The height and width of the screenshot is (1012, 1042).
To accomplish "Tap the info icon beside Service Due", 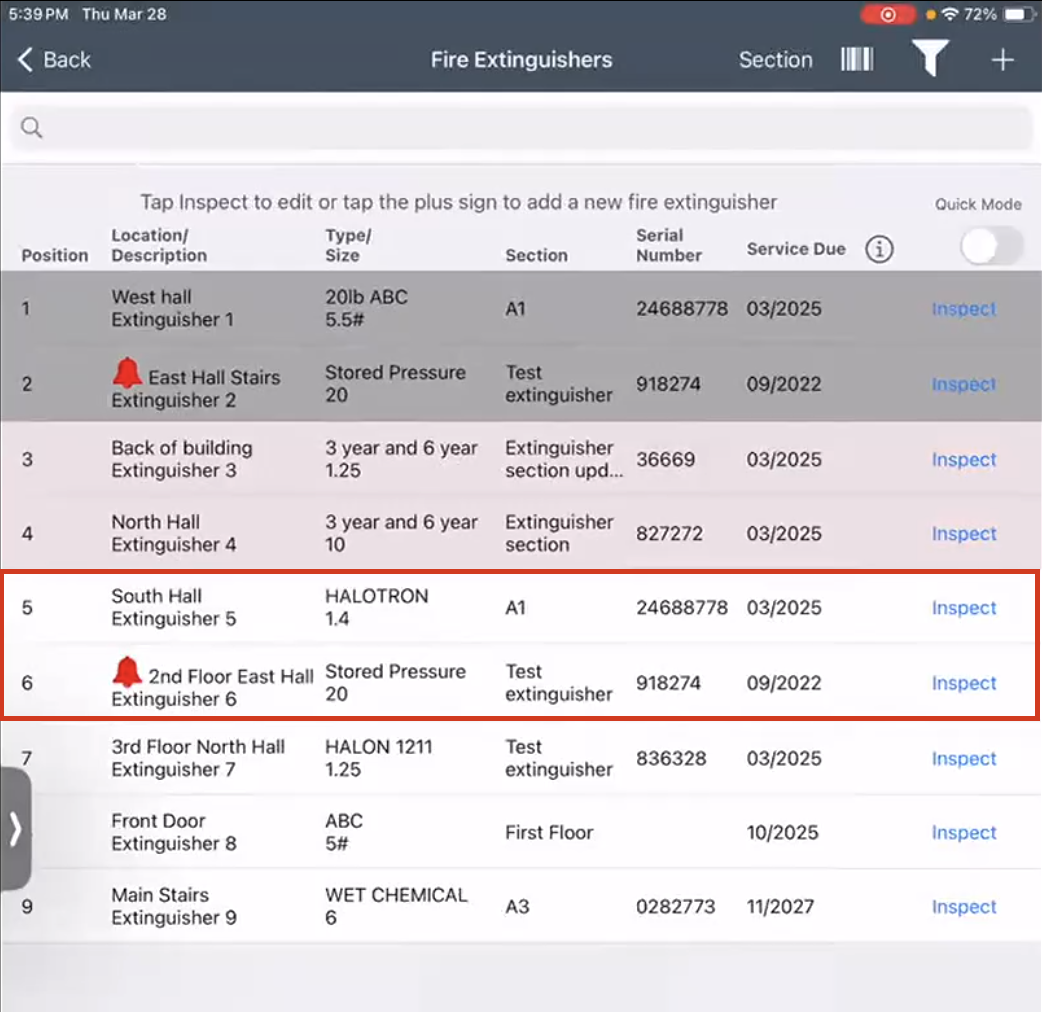I will (878, 249).
